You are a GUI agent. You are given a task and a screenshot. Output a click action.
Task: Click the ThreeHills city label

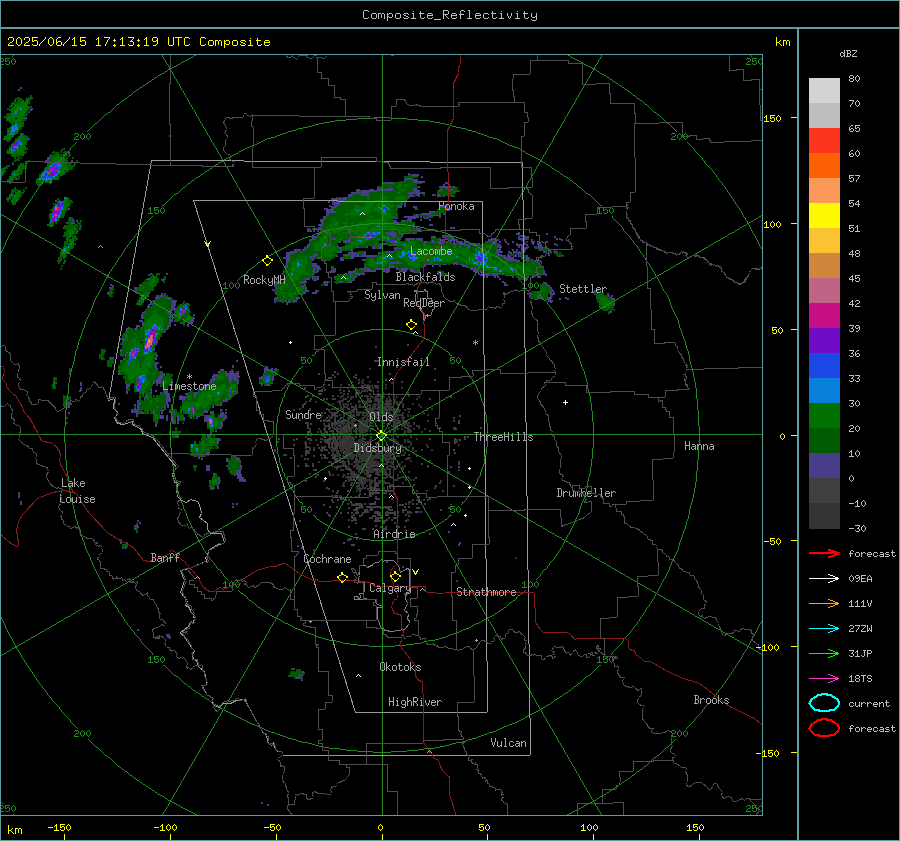pos(503,437)
